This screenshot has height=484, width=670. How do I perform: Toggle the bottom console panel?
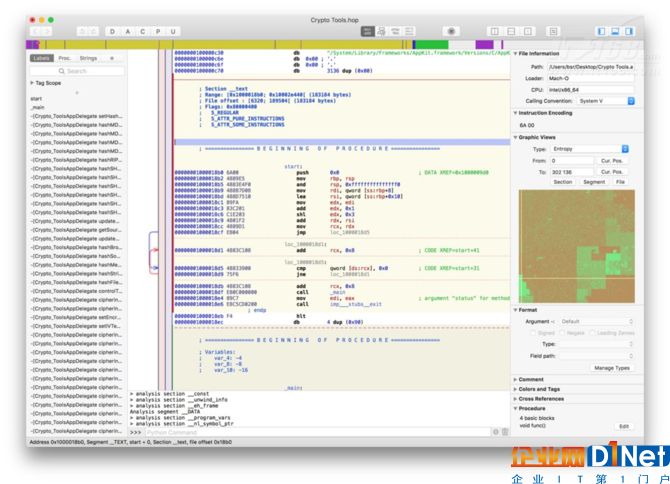point(615,31)
